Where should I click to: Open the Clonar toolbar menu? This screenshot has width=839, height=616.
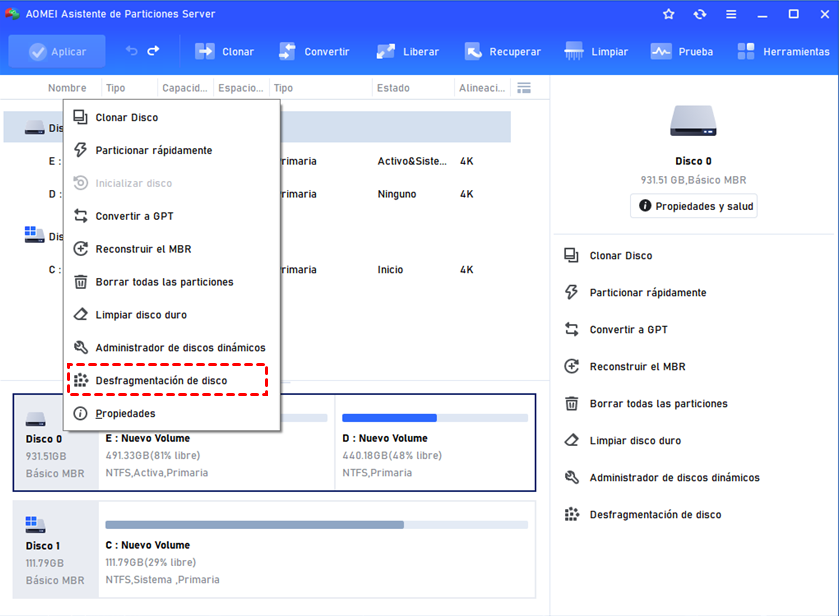point(224,51)
